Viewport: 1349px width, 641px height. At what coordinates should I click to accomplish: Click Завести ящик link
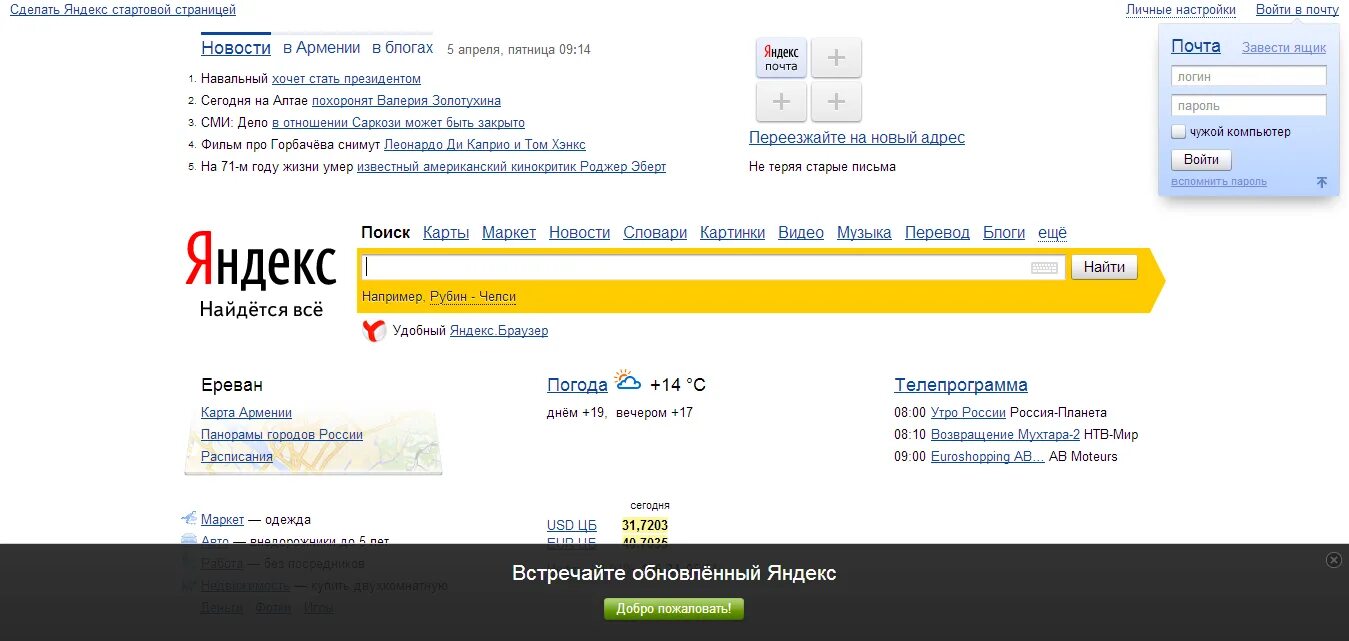click(1284, 47)
